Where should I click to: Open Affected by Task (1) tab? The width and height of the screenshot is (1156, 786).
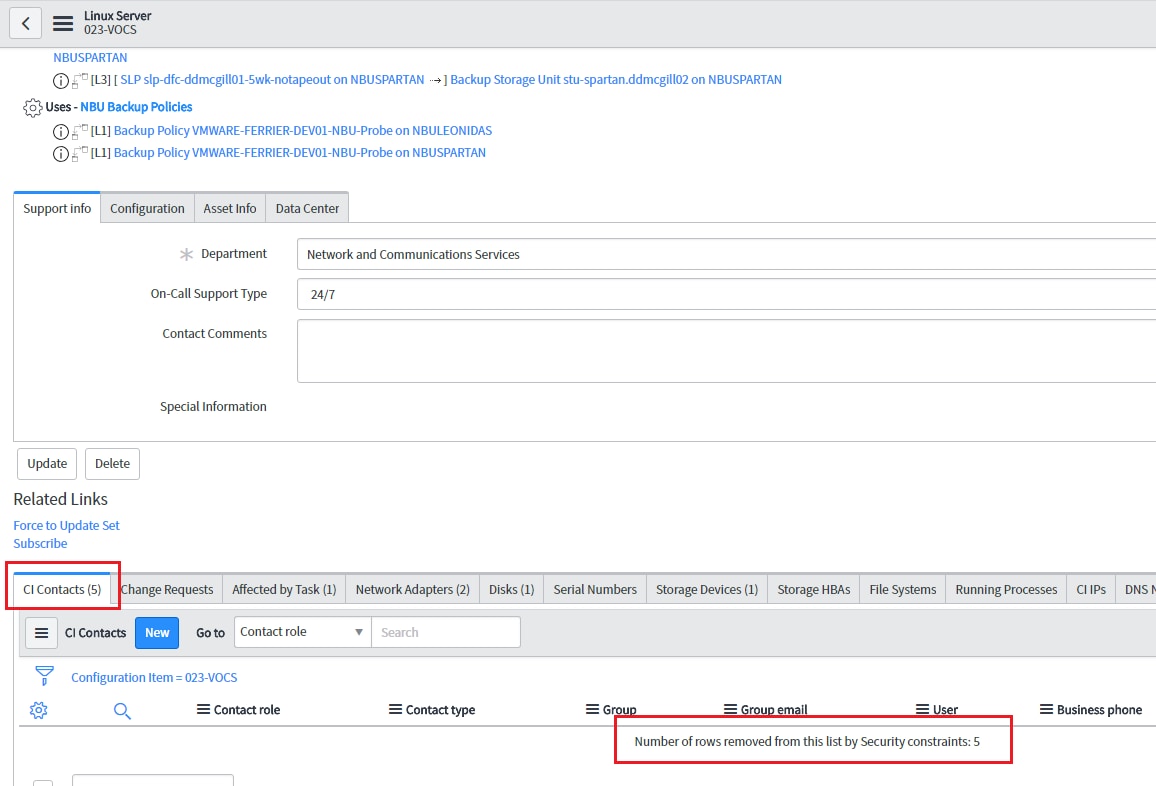pos(284,589)
